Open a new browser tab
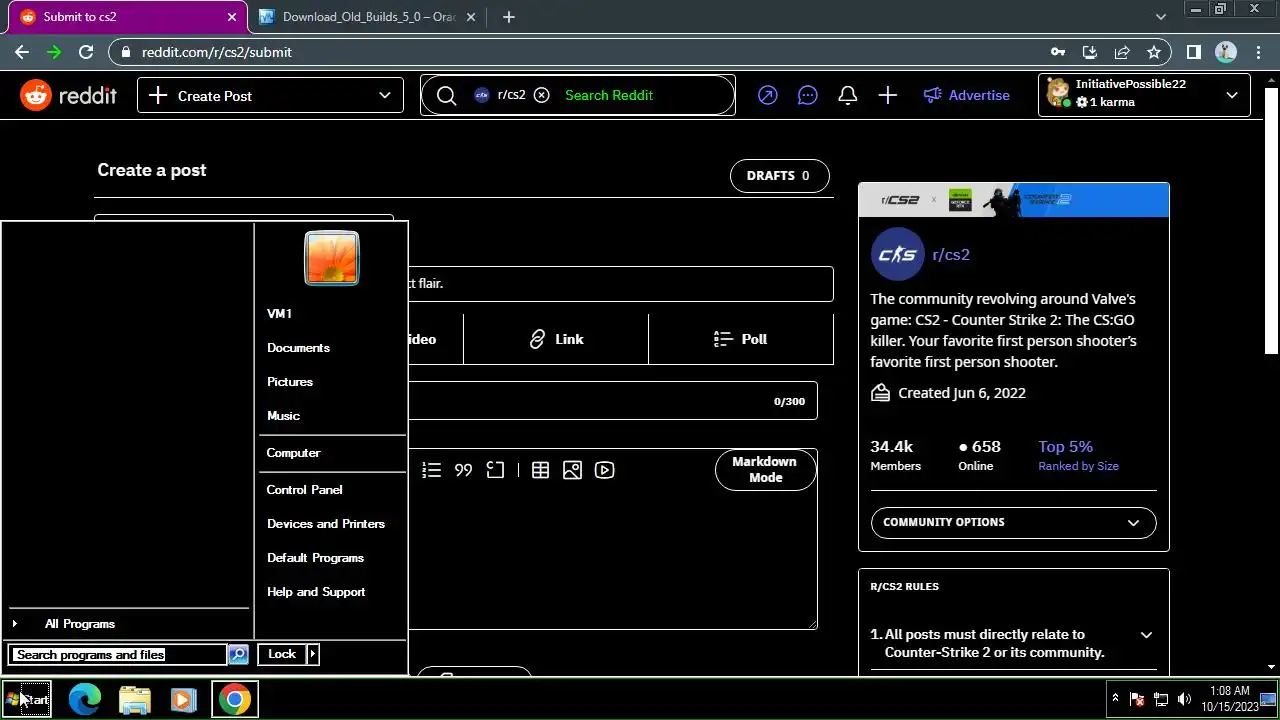Viewport: 1280px width, 720px height. pos(508,17)
